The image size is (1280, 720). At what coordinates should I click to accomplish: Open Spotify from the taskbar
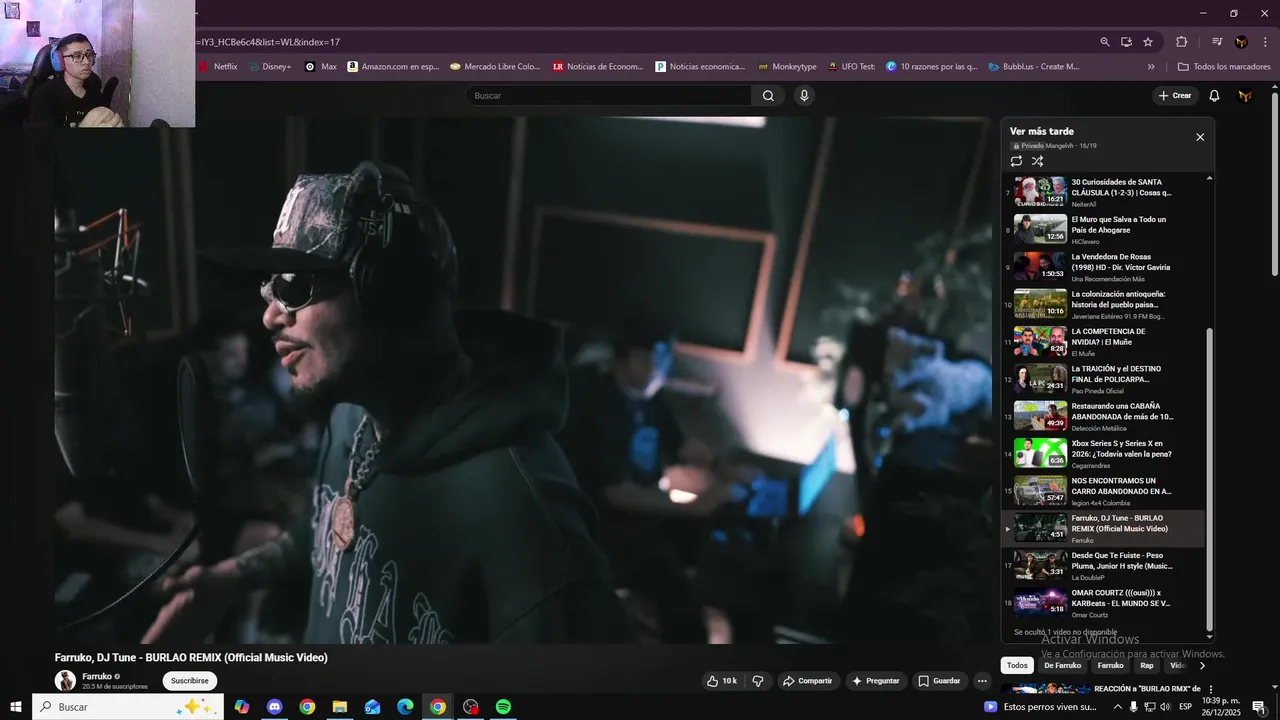point(503,707)
